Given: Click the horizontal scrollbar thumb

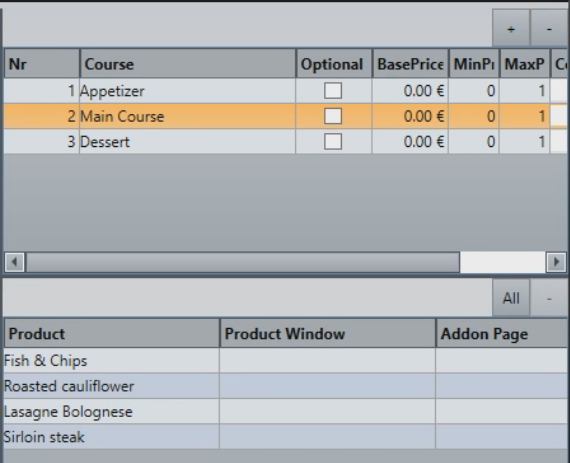Looking at the screenshot, I should [243, 262].
